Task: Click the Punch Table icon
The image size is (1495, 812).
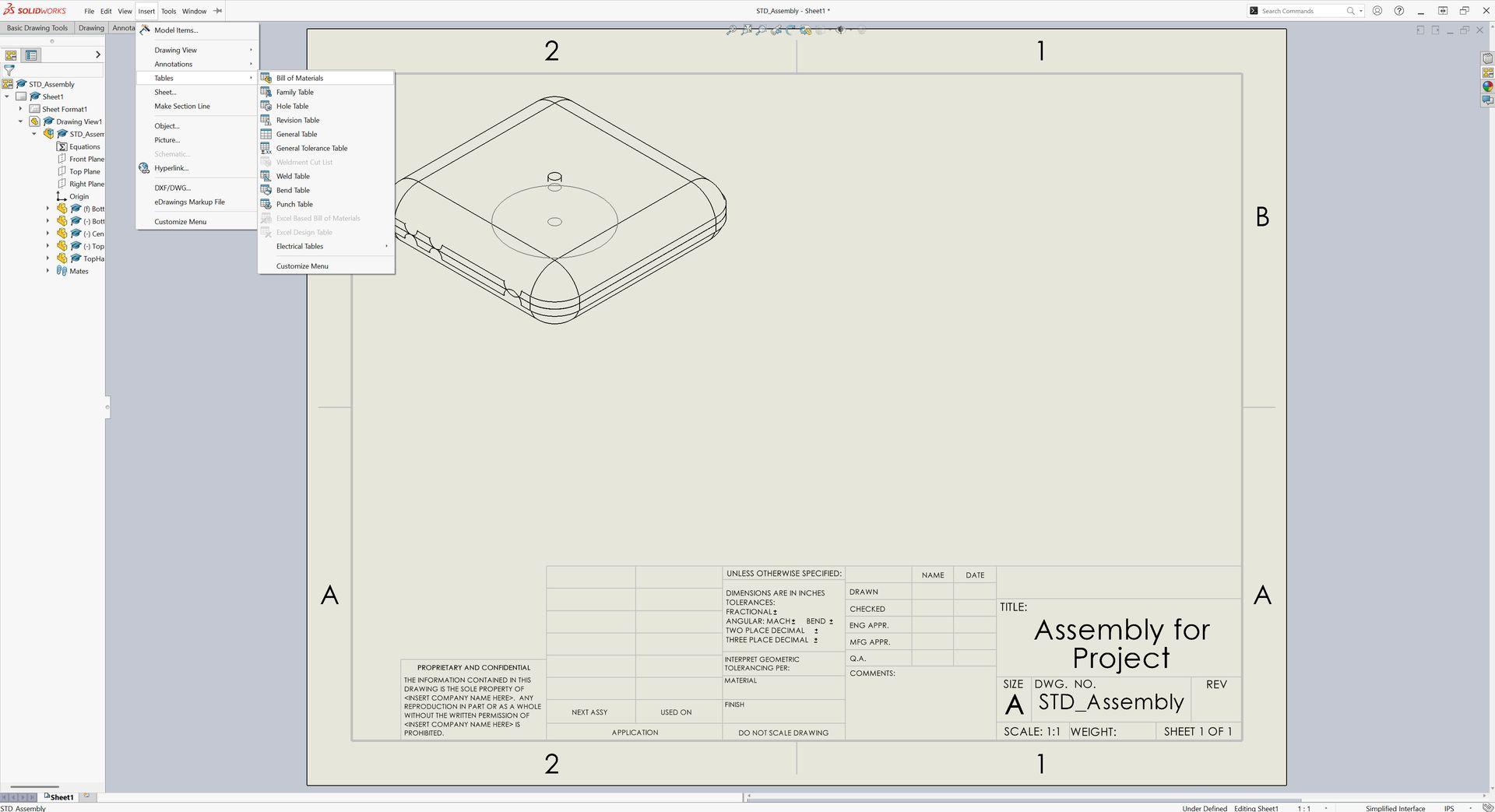Action: pos(266,204)
